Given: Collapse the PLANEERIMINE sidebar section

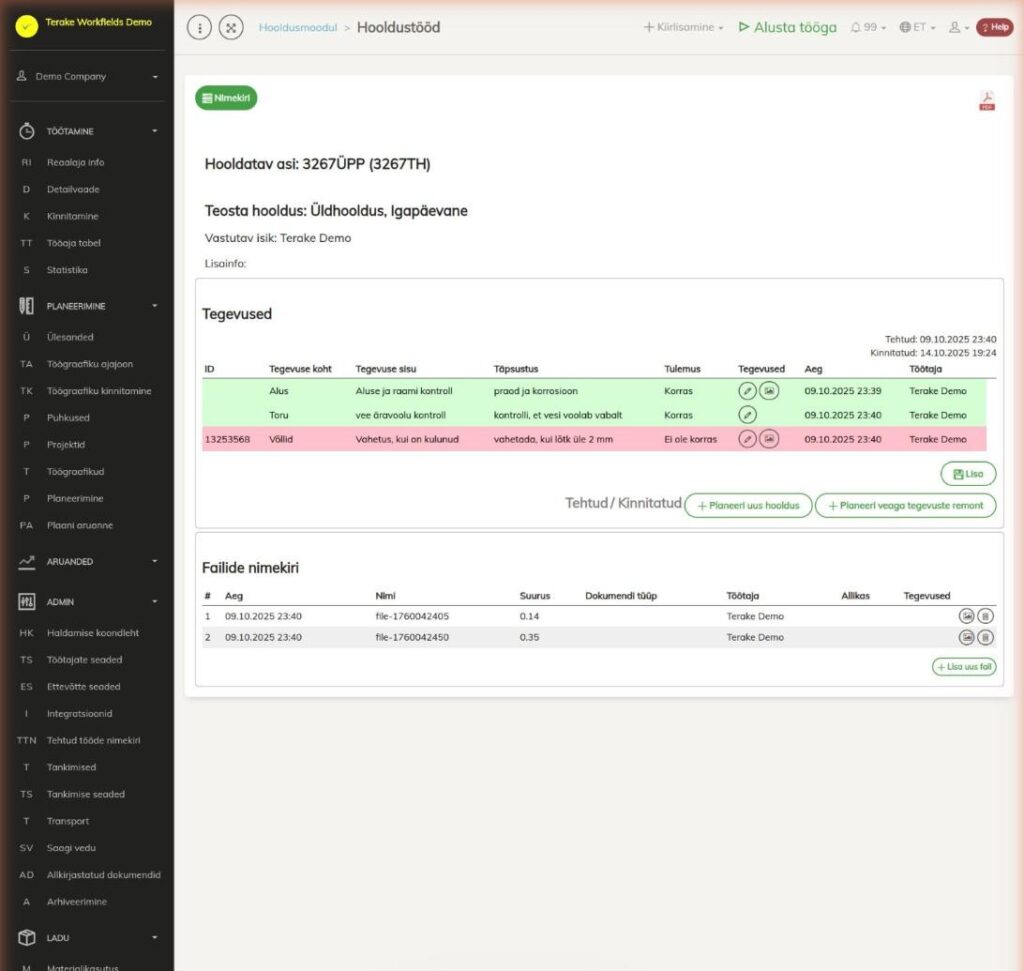Looking at the screenshot, I should coord(87,306).
